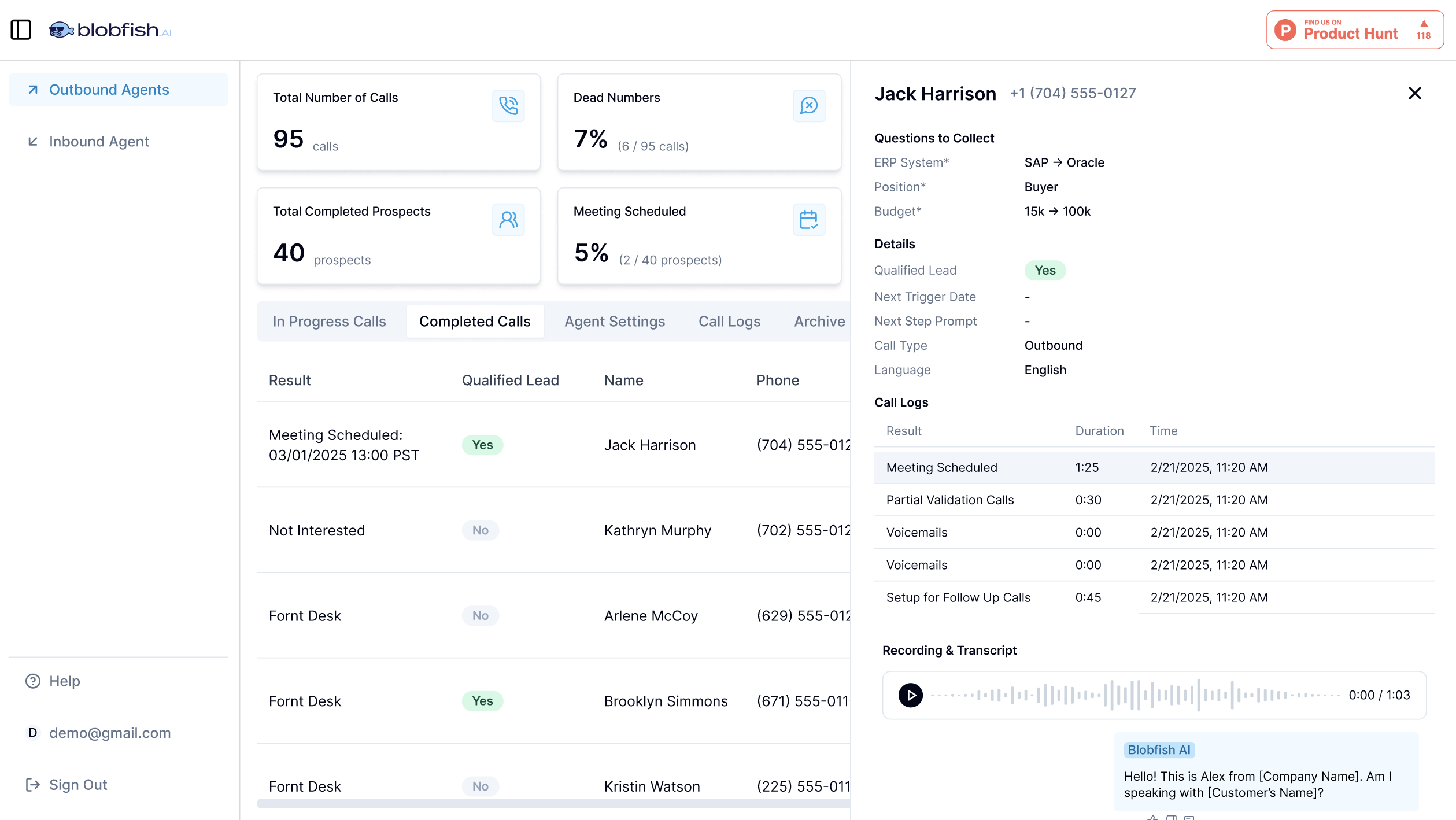This screenshot has width=1456, height=820.
Task: Play the call recording
Action: coord(910,695)
